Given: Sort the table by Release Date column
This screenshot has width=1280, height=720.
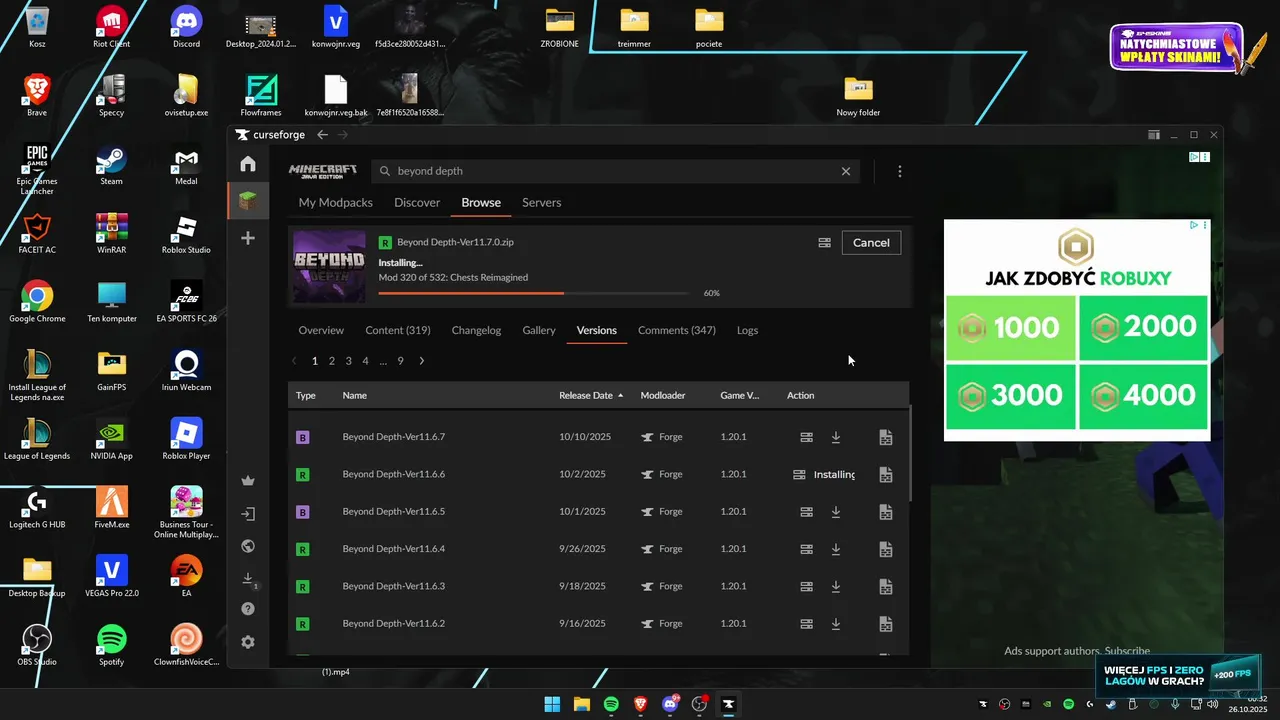Looking at the screenshot, I should point(591,396).
